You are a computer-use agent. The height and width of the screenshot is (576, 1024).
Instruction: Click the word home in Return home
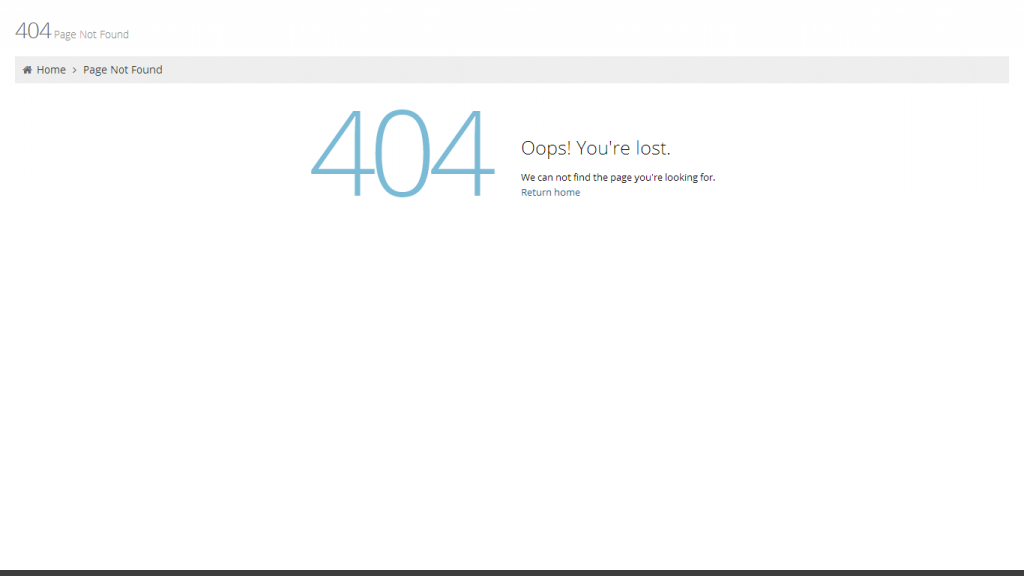coord(567,192)
